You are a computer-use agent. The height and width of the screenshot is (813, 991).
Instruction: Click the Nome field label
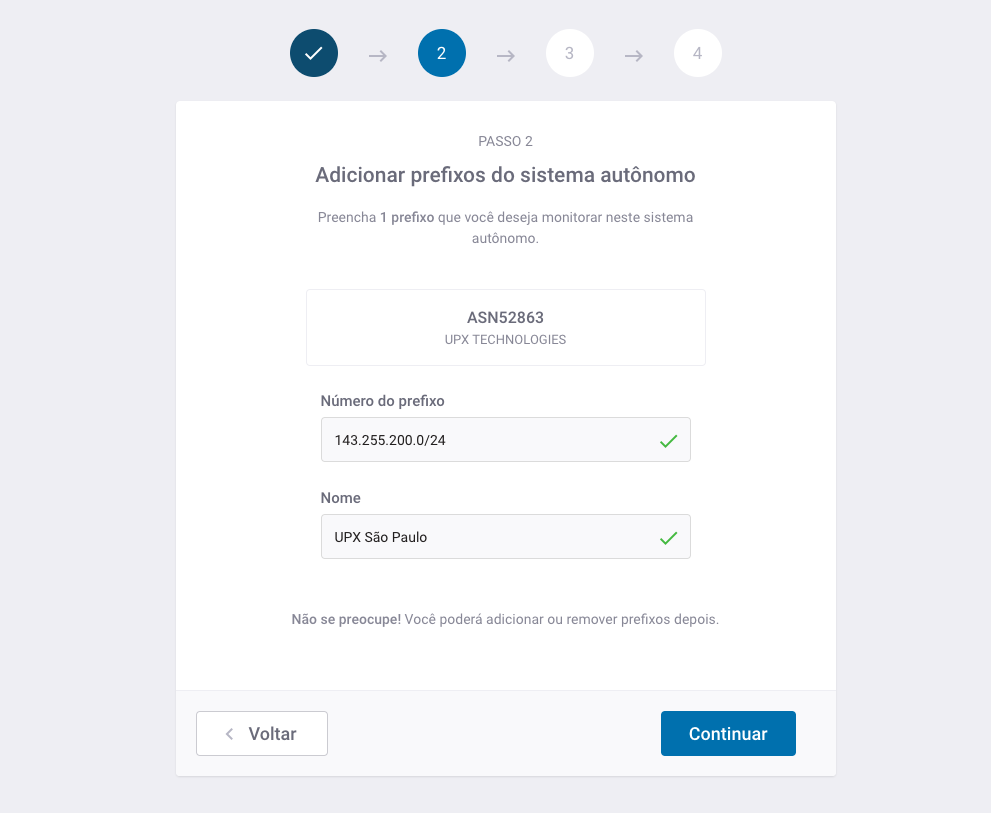pyautogui.click(x=341, y=498)
